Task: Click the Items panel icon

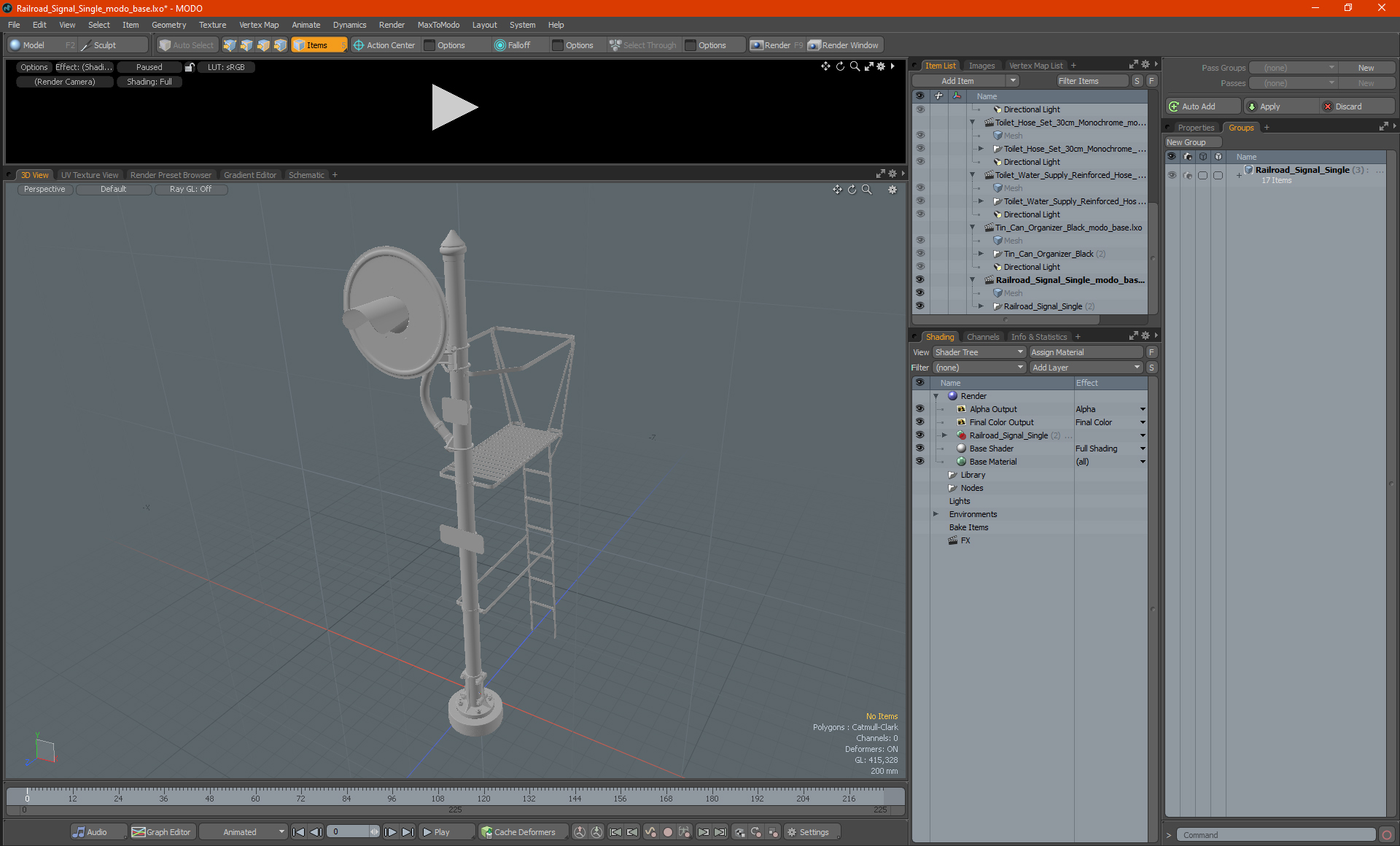Action: click(318, 45)
